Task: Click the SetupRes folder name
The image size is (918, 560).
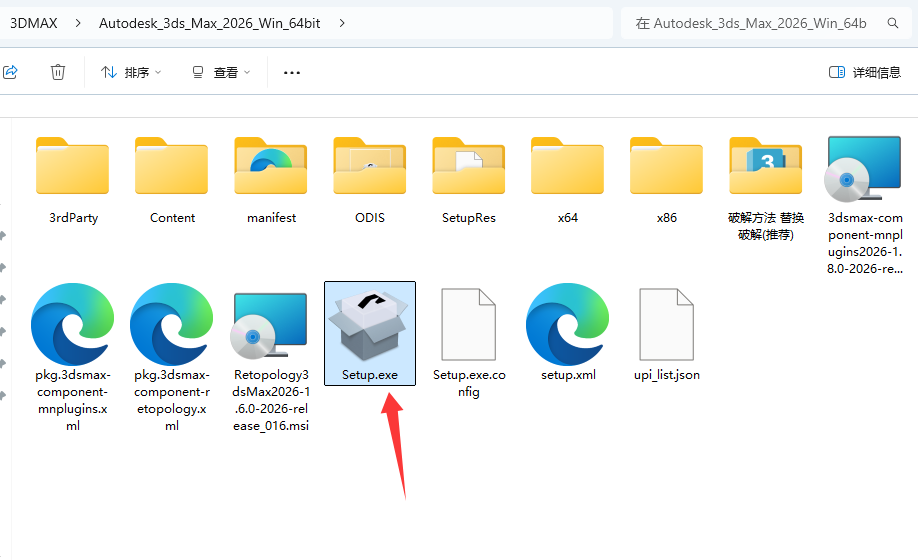Action: [x=468, y=218]
